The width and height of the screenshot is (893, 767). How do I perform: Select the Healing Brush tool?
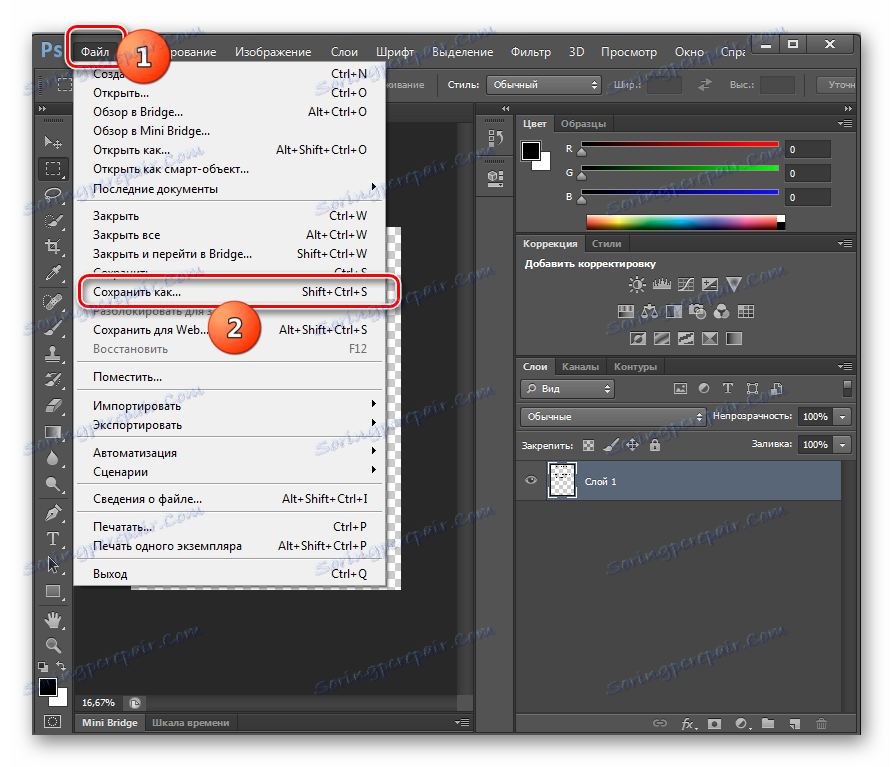point(53,301)
